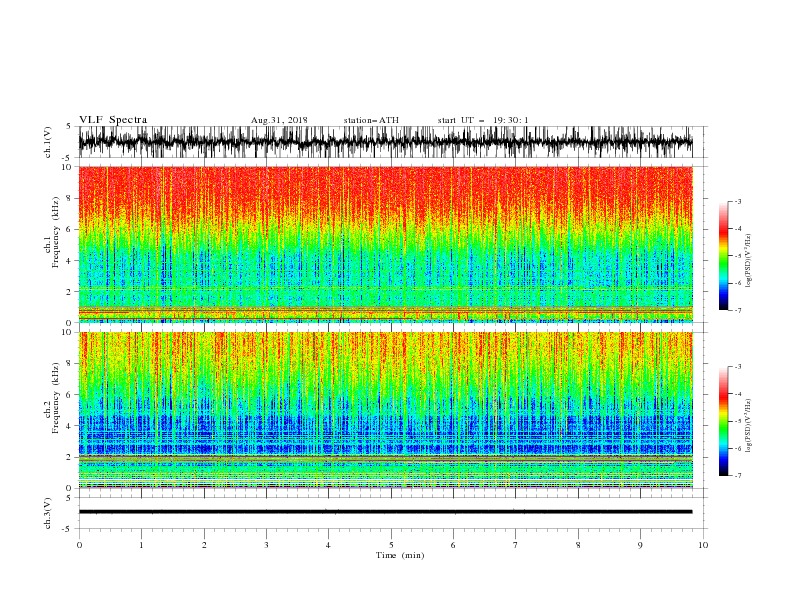Click the time axis tick label "5"

[x=391, y=545]
